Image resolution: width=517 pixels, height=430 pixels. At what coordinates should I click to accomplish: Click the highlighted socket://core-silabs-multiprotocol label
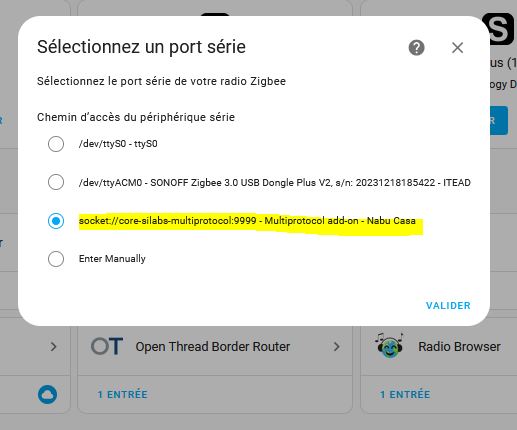pos(247,221)
